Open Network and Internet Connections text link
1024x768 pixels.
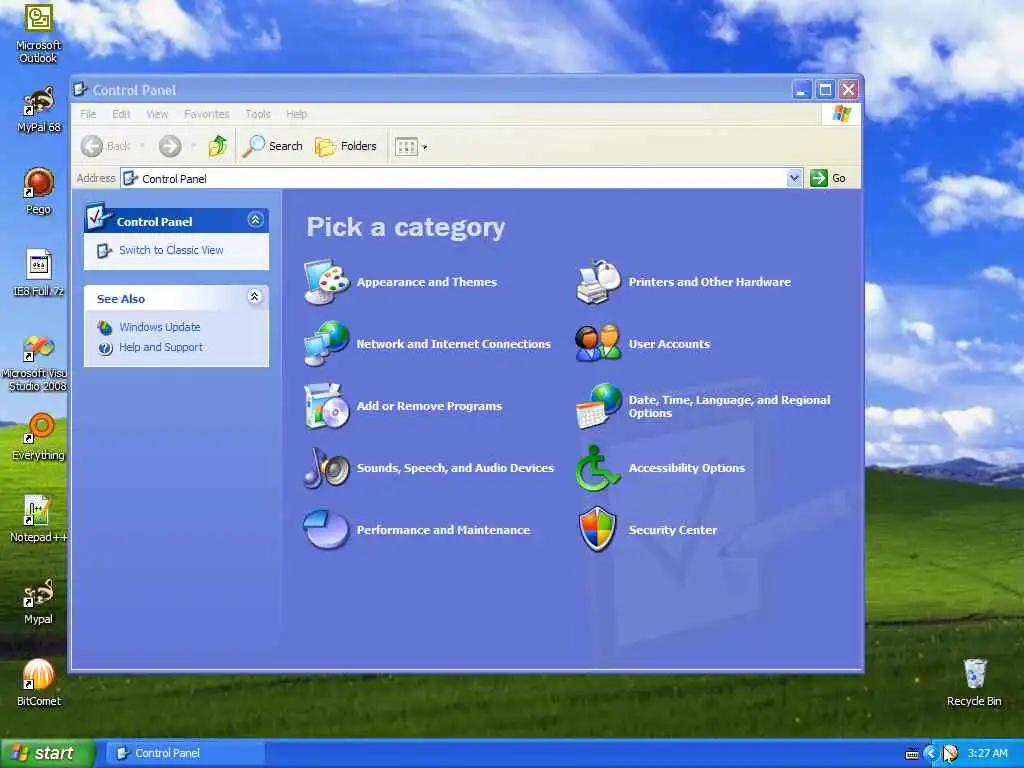453,344
